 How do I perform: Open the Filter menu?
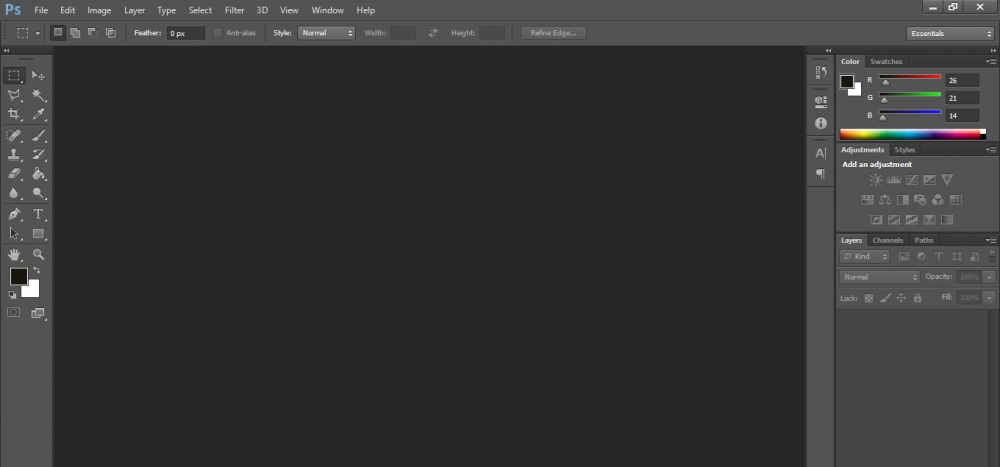234,10
